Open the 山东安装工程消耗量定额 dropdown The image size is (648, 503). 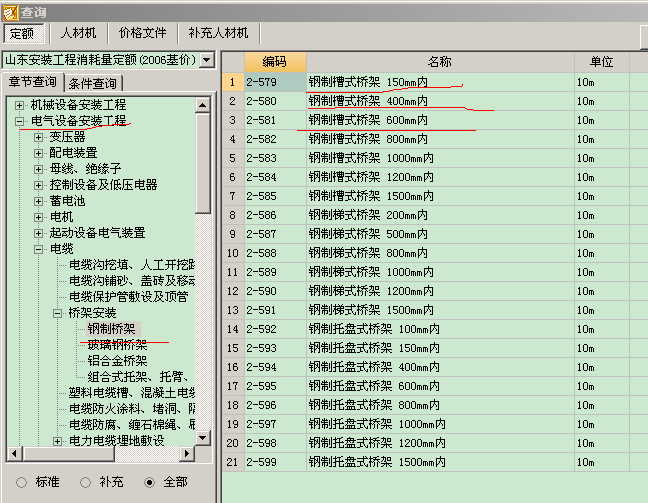click(207, 60)
